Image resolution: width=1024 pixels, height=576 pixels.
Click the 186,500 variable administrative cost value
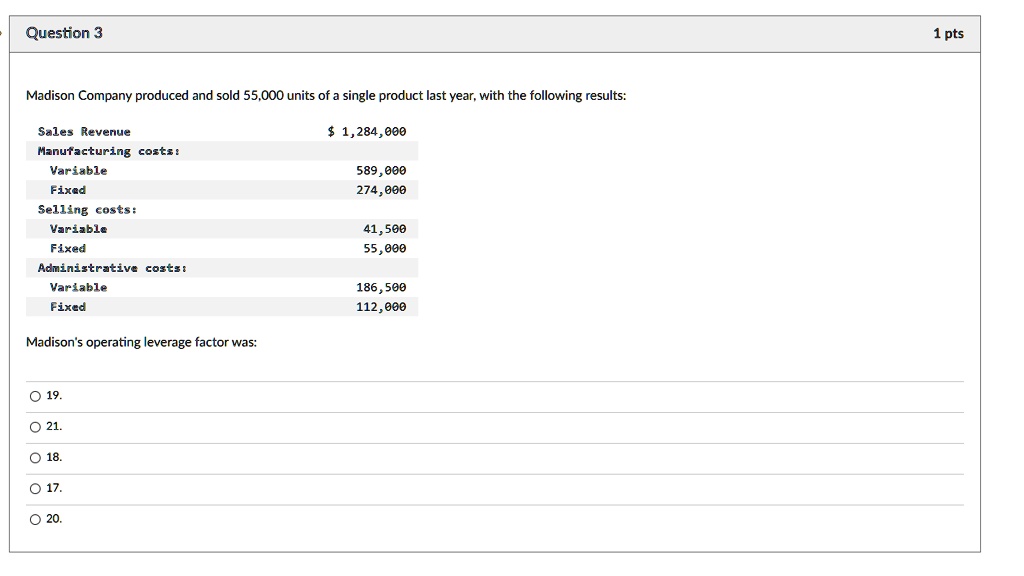(x=381, y=287)
